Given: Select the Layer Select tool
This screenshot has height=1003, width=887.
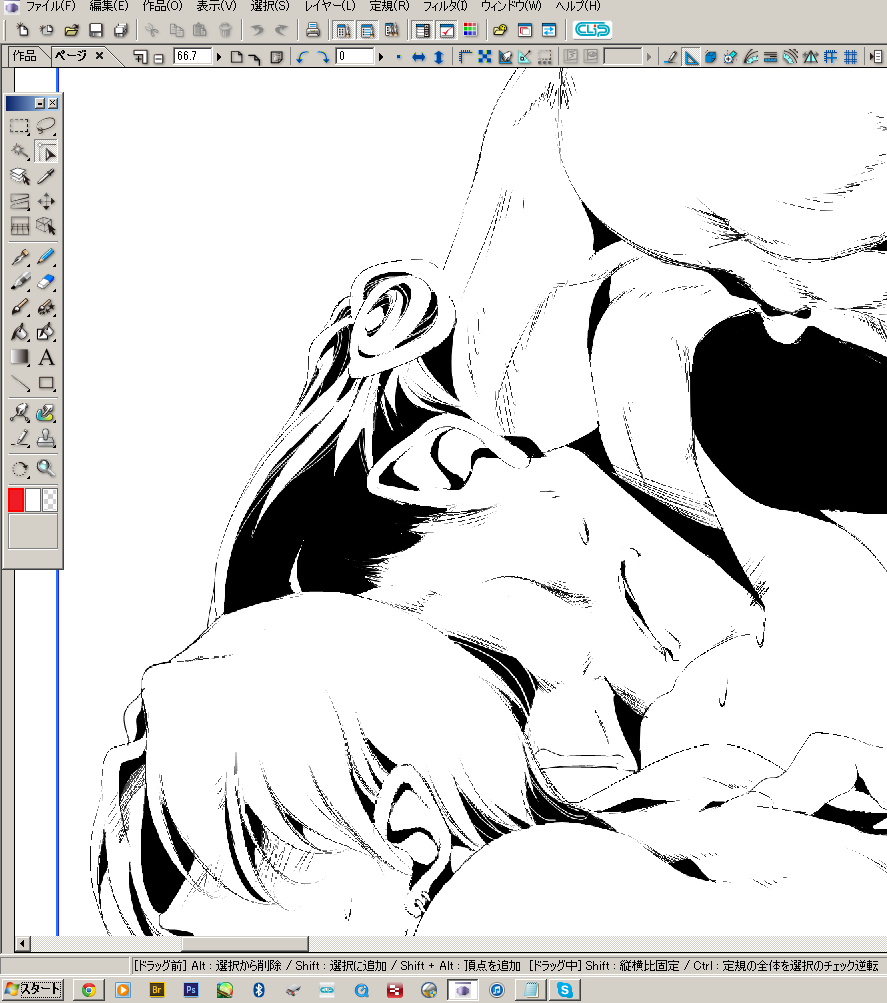Looking at the screenshot, I should pyautogui.click(x=20, y=177).
